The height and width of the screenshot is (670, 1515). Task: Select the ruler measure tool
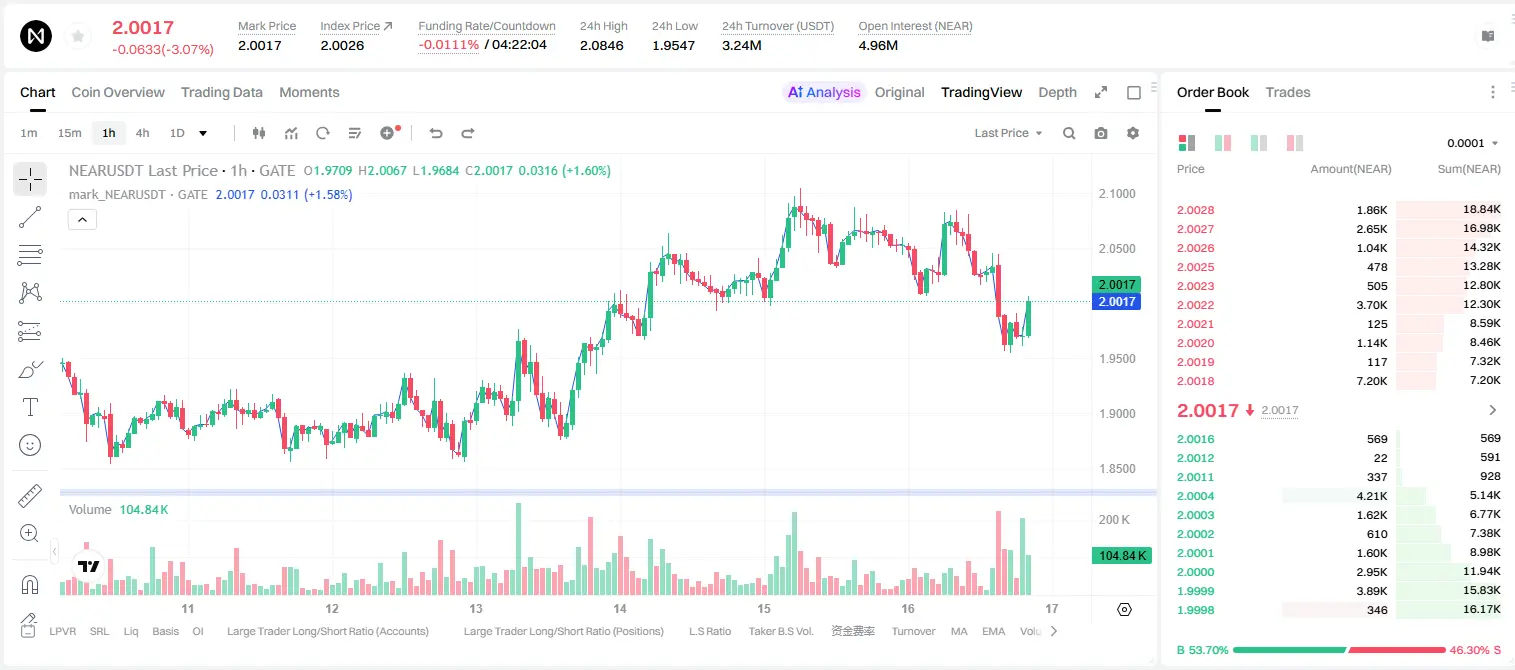pos(30,496)
